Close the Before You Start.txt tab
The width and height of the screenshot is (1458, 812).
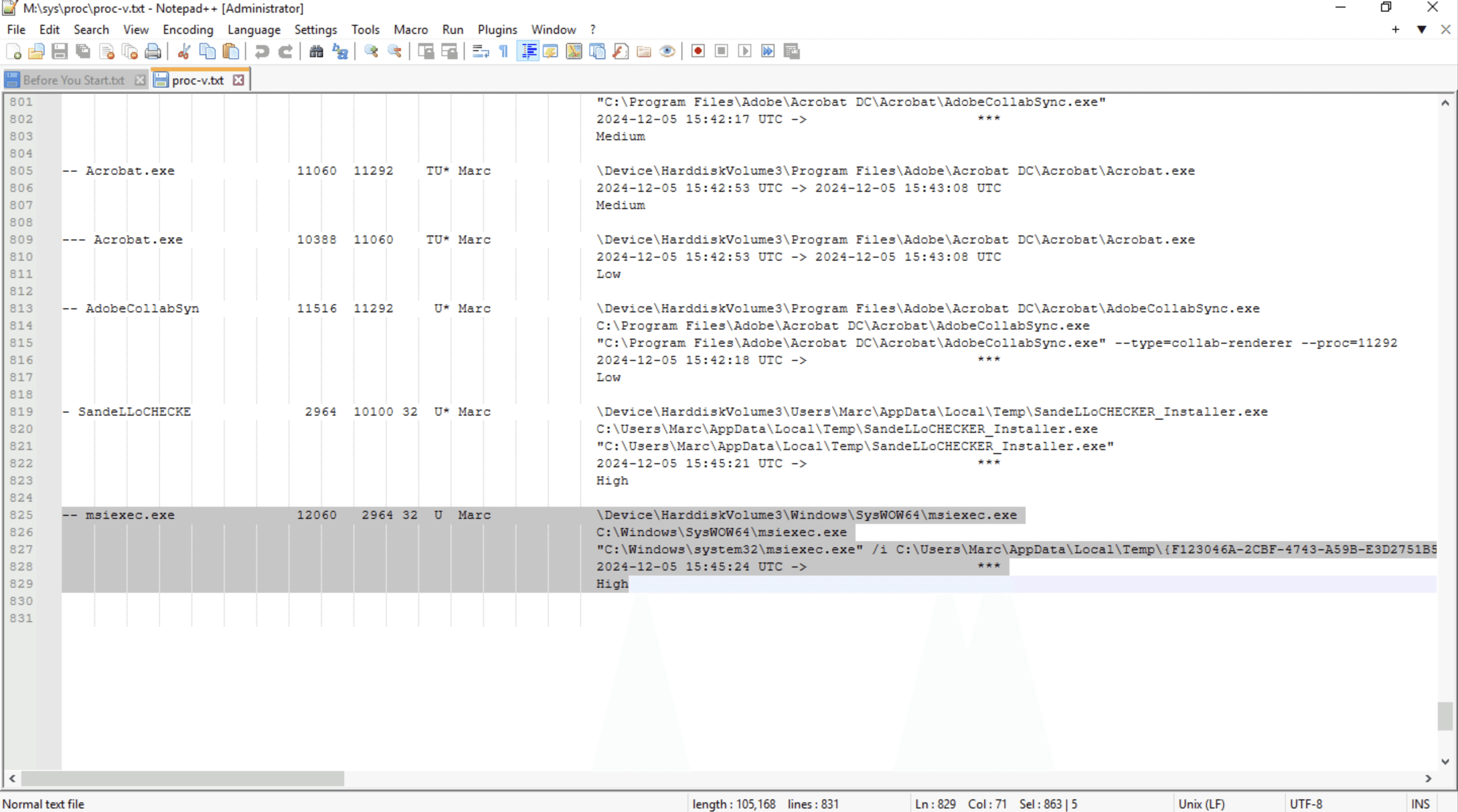pyautogui.click(x=140, y=80)
